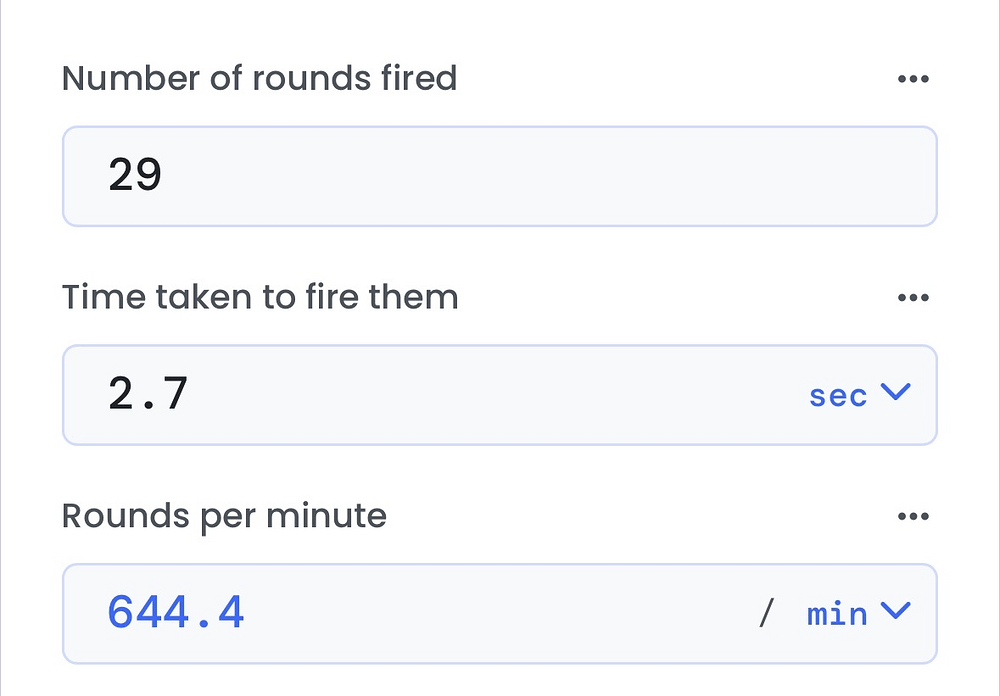
Task: Focus the Number of rounds fired input
Action: [x=500, y=176]
